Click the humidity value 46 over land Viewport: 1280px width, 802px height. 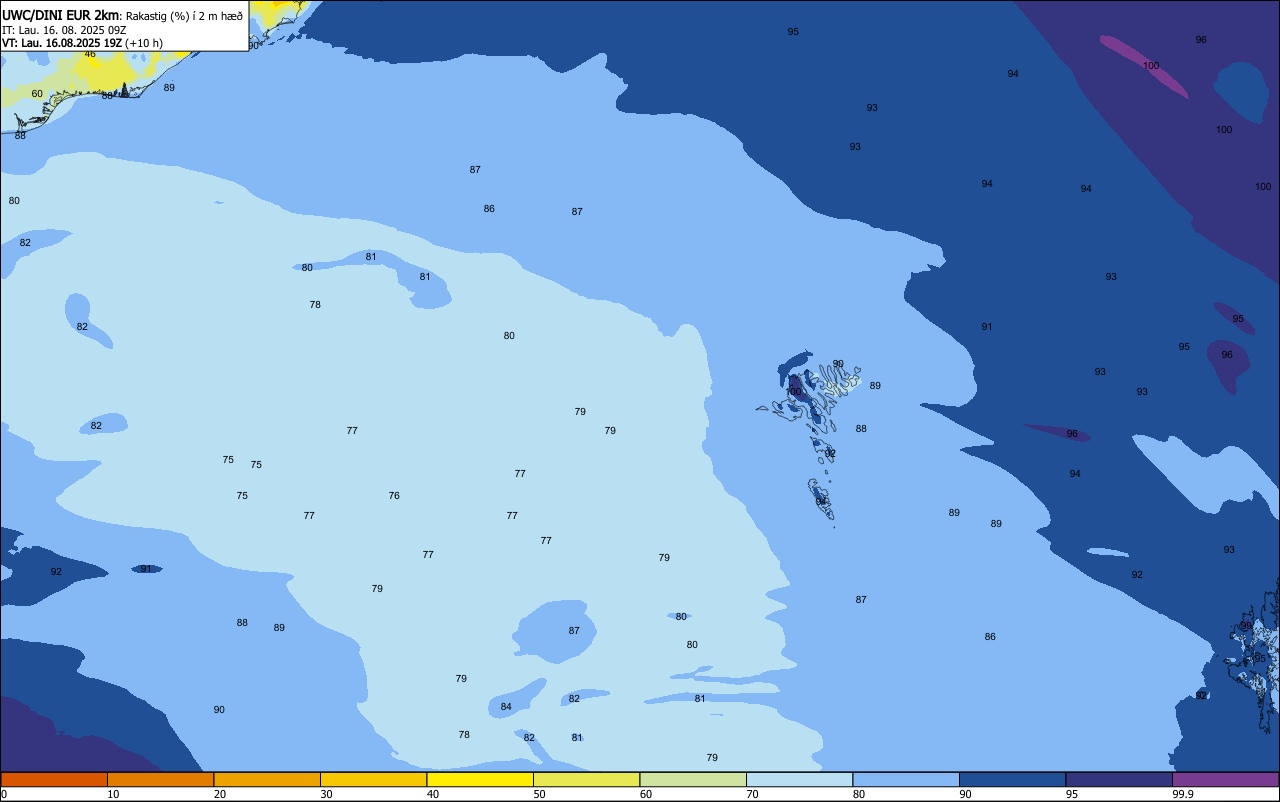(90, 54)
